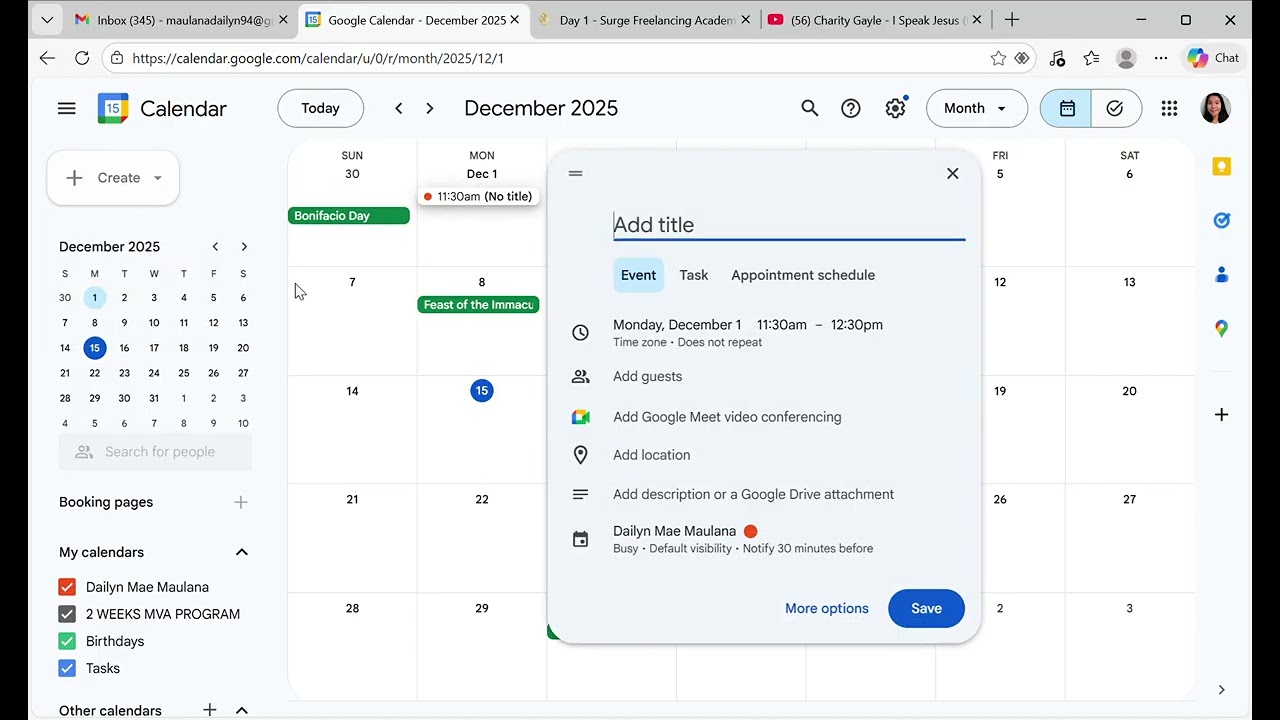Viewport: 1280px width, 720px height.
Task: Click the Google Calendar logo
Action: click(x=113, y=108)
